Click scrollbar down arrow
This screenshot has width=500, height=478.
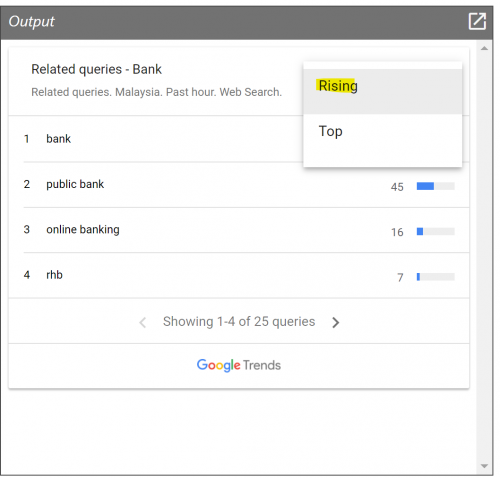(x=484, y=466)
